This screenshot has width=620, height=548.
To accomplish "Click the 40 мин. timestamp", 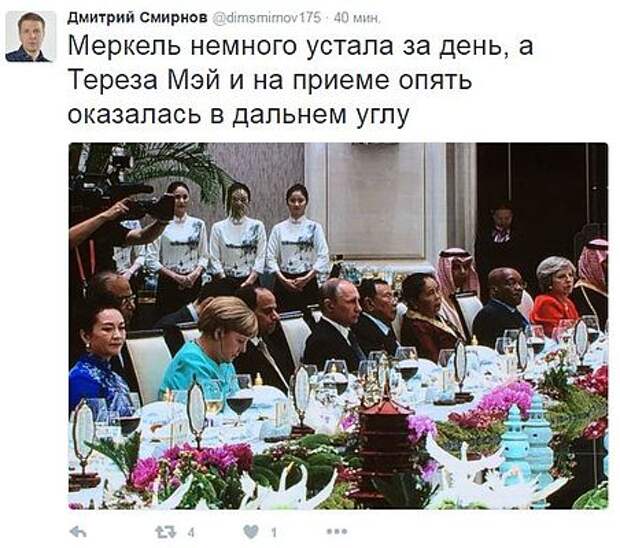I will (x=357, y=18).
